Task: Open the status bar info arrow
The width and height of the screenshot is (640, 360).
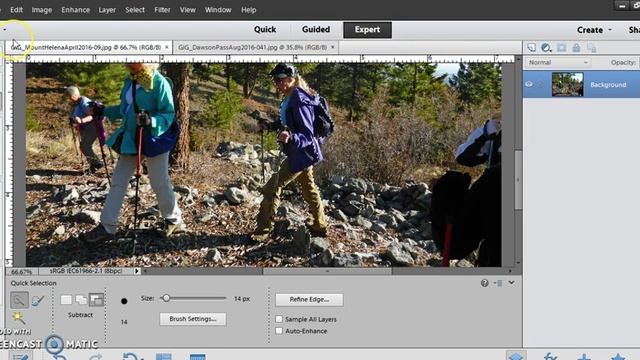Action: [137, 271]
